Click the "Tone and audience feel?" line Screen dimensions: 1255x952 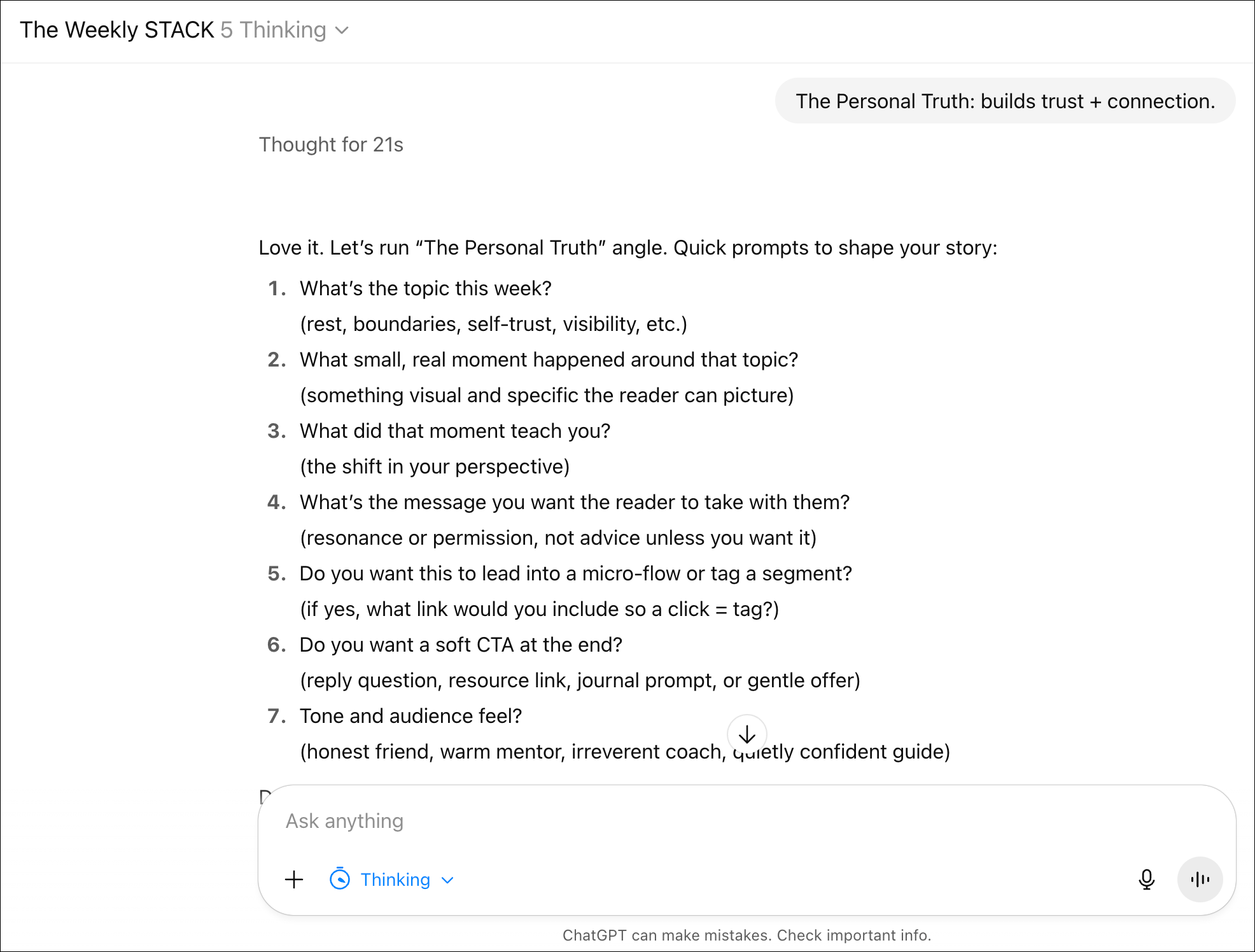tap(410, 717)
